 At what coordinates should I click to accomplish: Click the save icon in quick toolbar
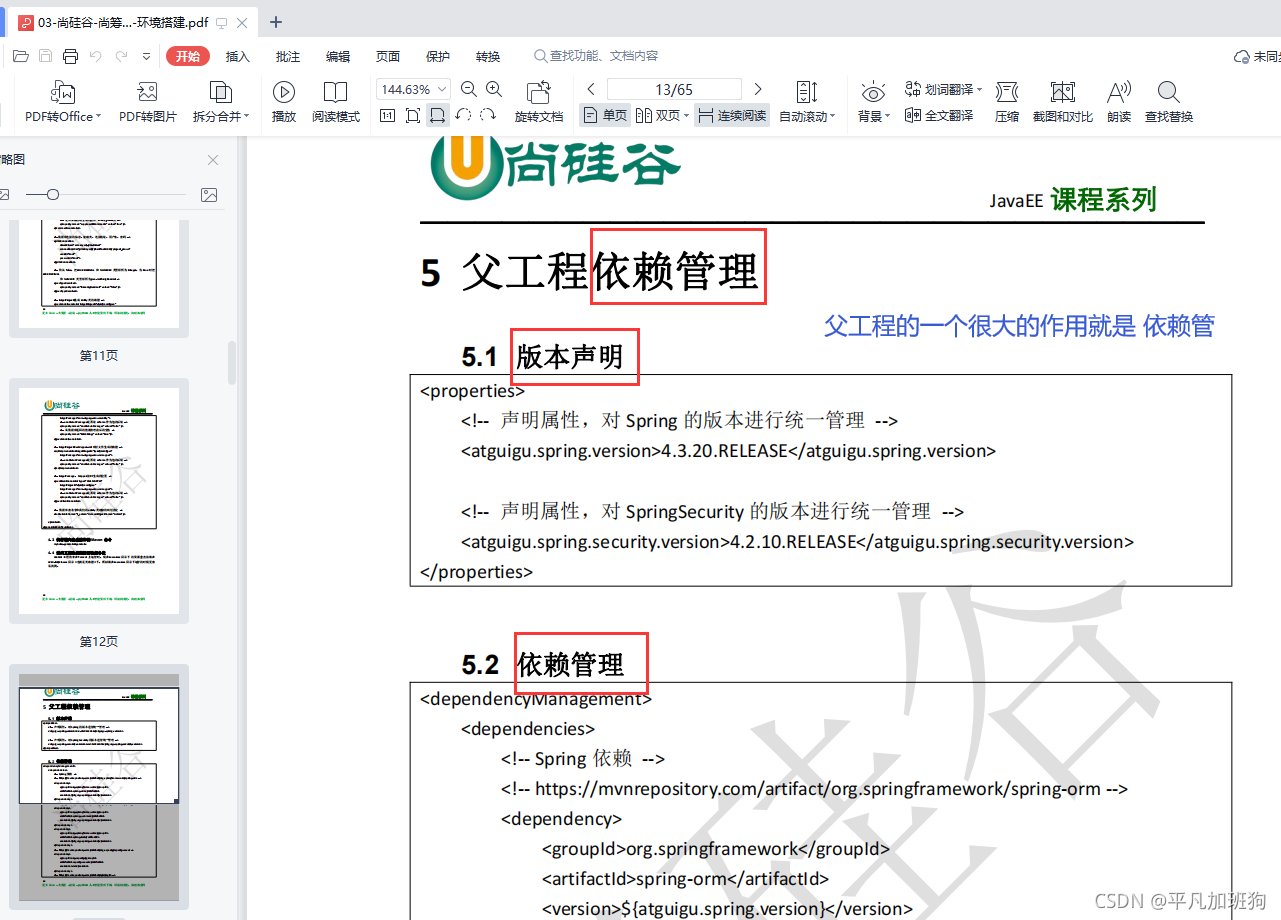pyautogui.click(x=46, y=56)
